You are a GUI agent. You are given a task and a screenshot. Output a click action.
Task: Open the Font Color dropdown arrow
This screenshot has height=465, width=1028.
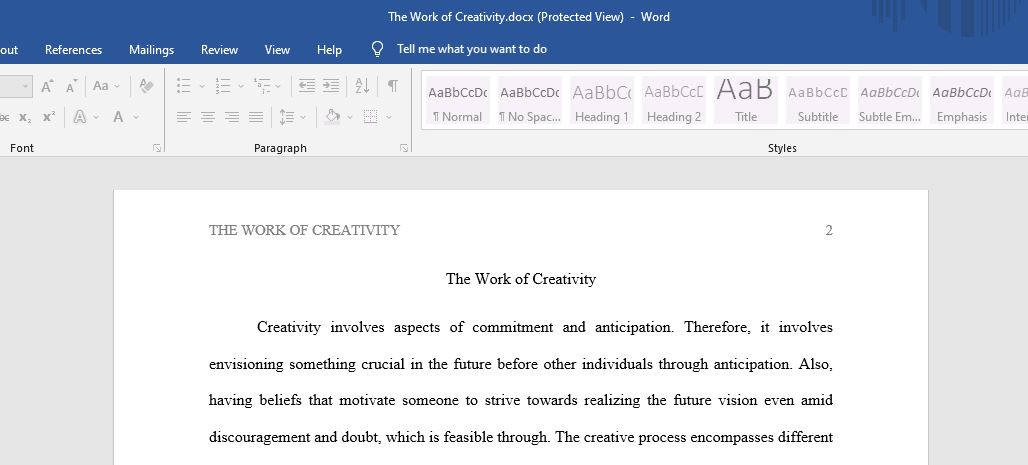click(136, 117)
